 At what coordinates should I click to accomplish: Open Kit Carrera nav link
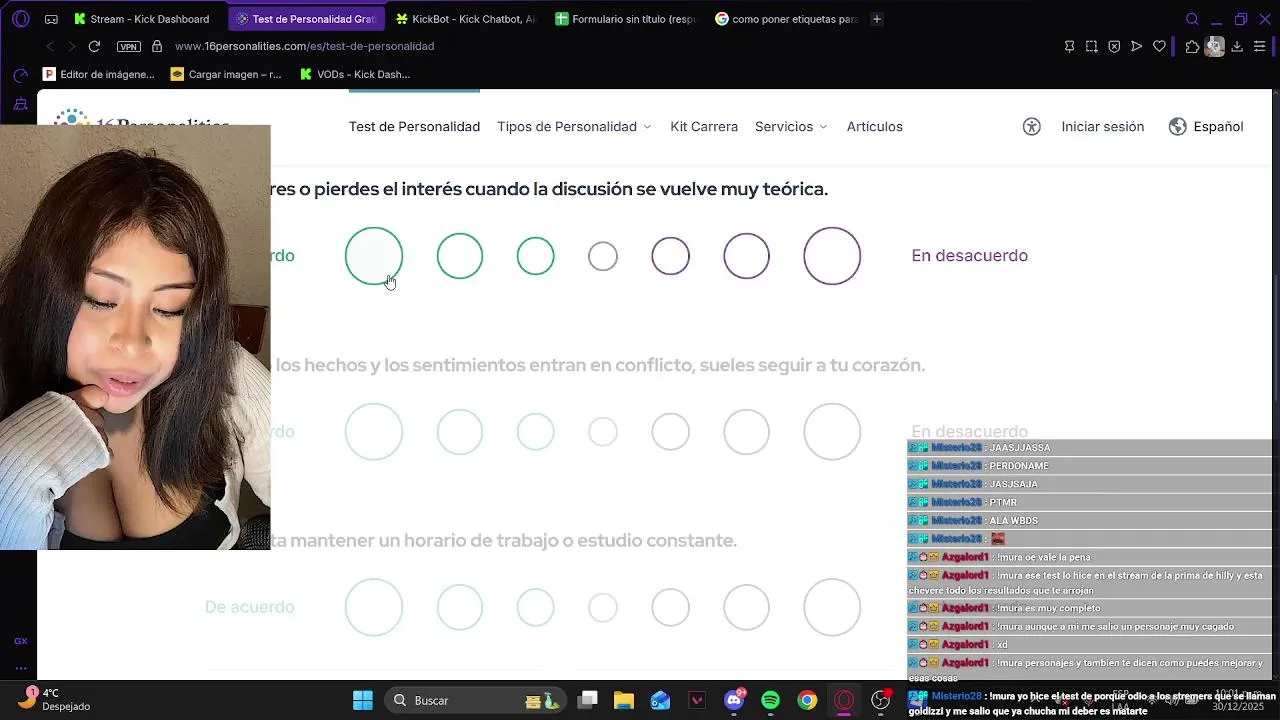(x=704, y=127)
